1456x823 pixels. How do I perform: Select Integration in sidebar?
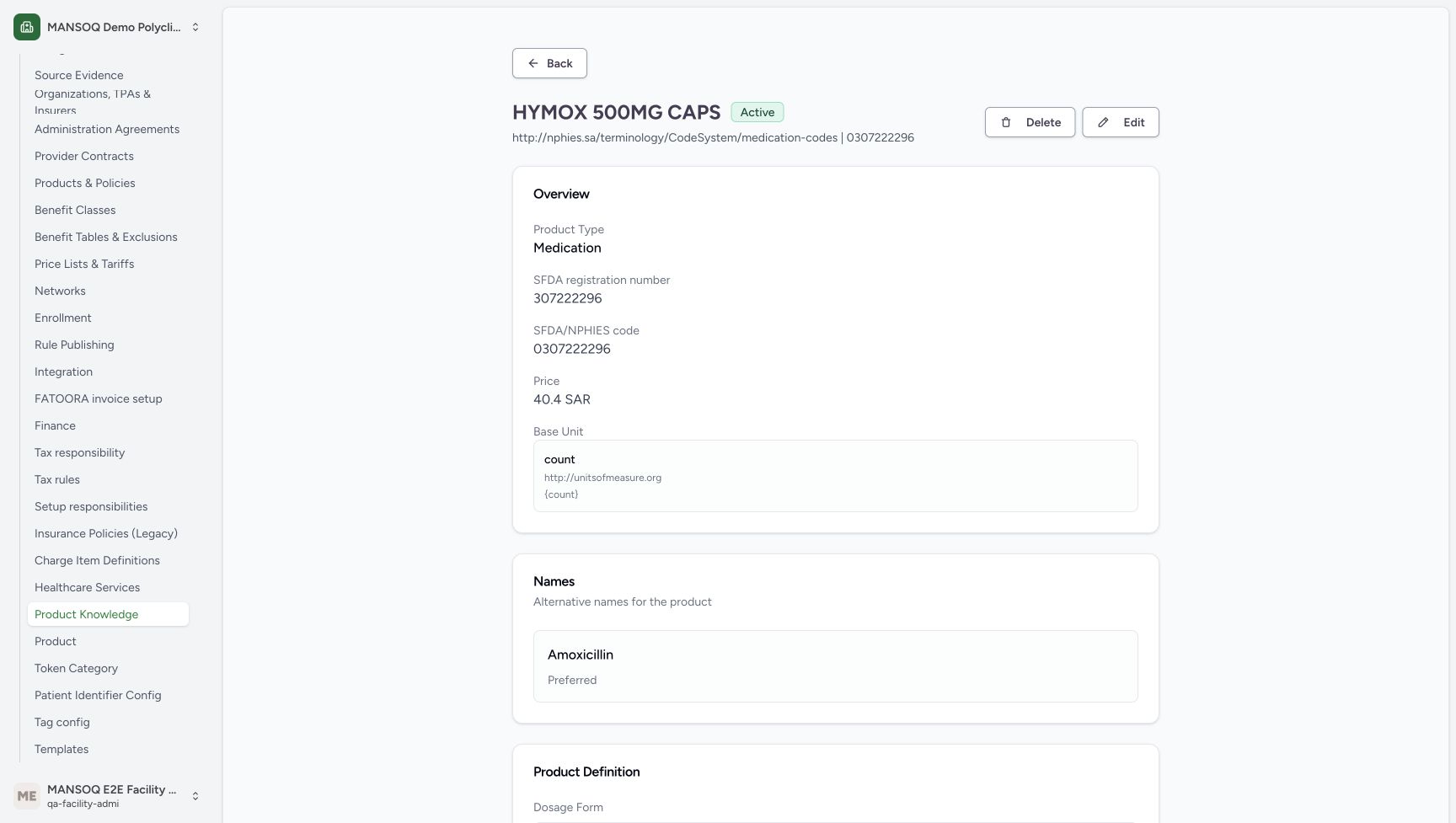click(x=64, y=371)
